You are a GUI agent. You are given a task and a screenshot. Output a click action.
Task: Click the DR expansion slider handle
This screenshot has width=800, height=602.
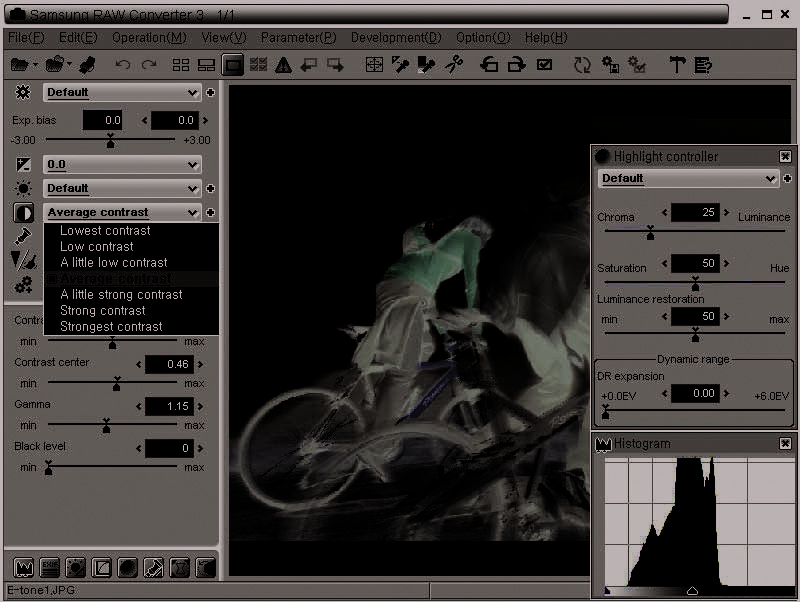605,411
